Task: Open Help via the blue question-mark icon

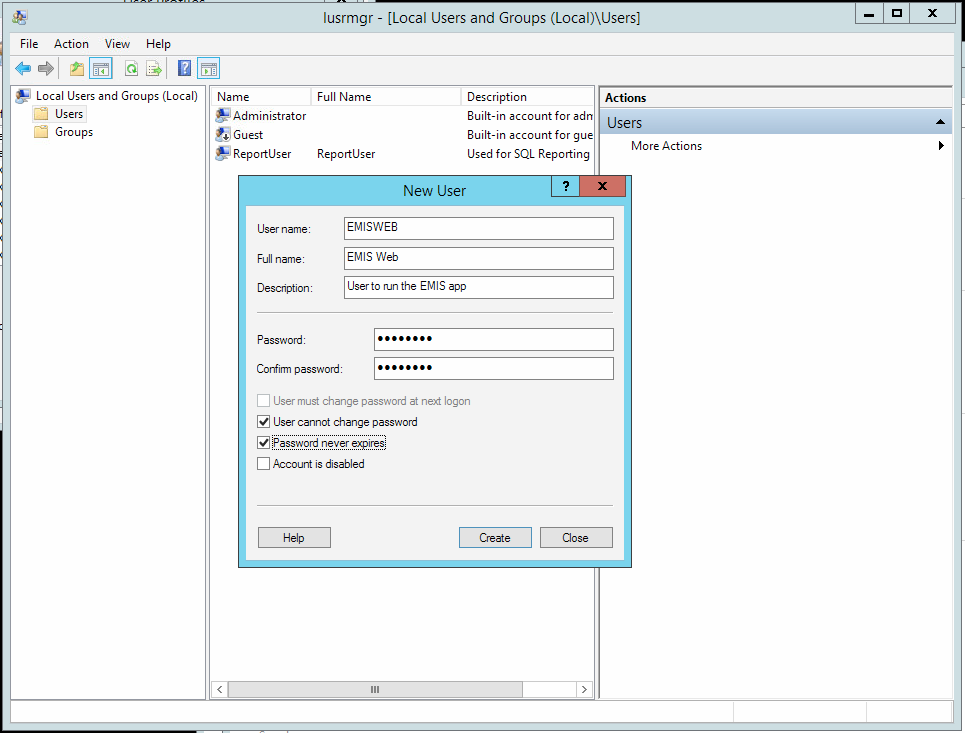Action: click(184, 69)
